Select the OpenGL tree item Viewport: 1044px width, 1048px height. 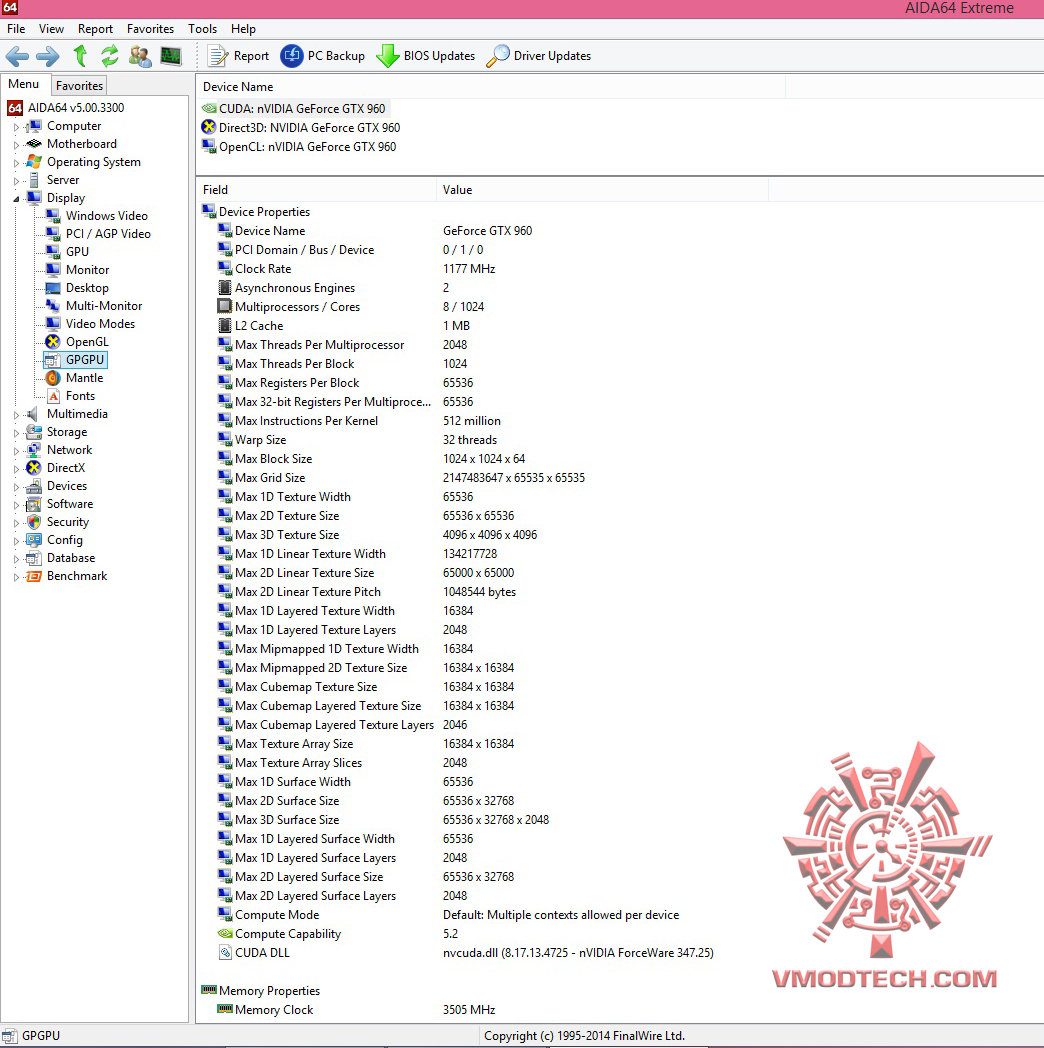pyautogui.click(x=77, y=342)
